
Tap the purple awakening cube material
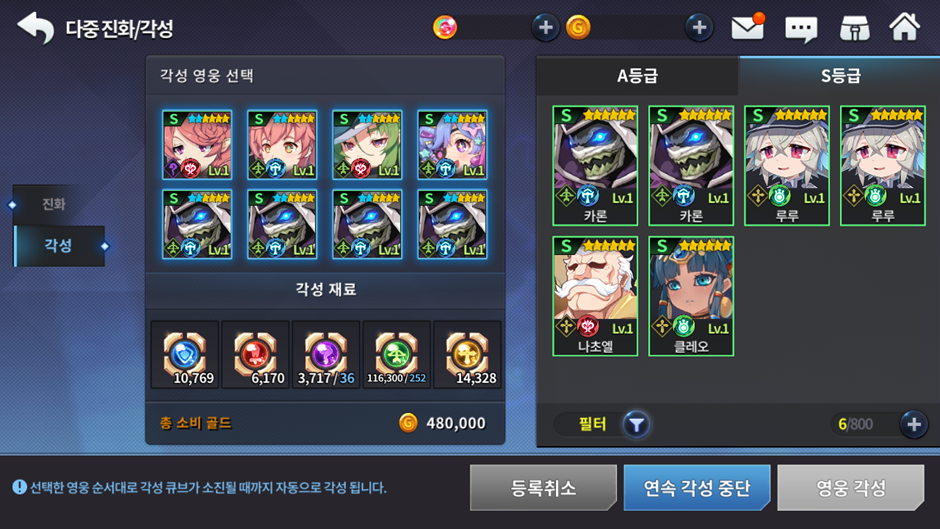tap(326, 355)
